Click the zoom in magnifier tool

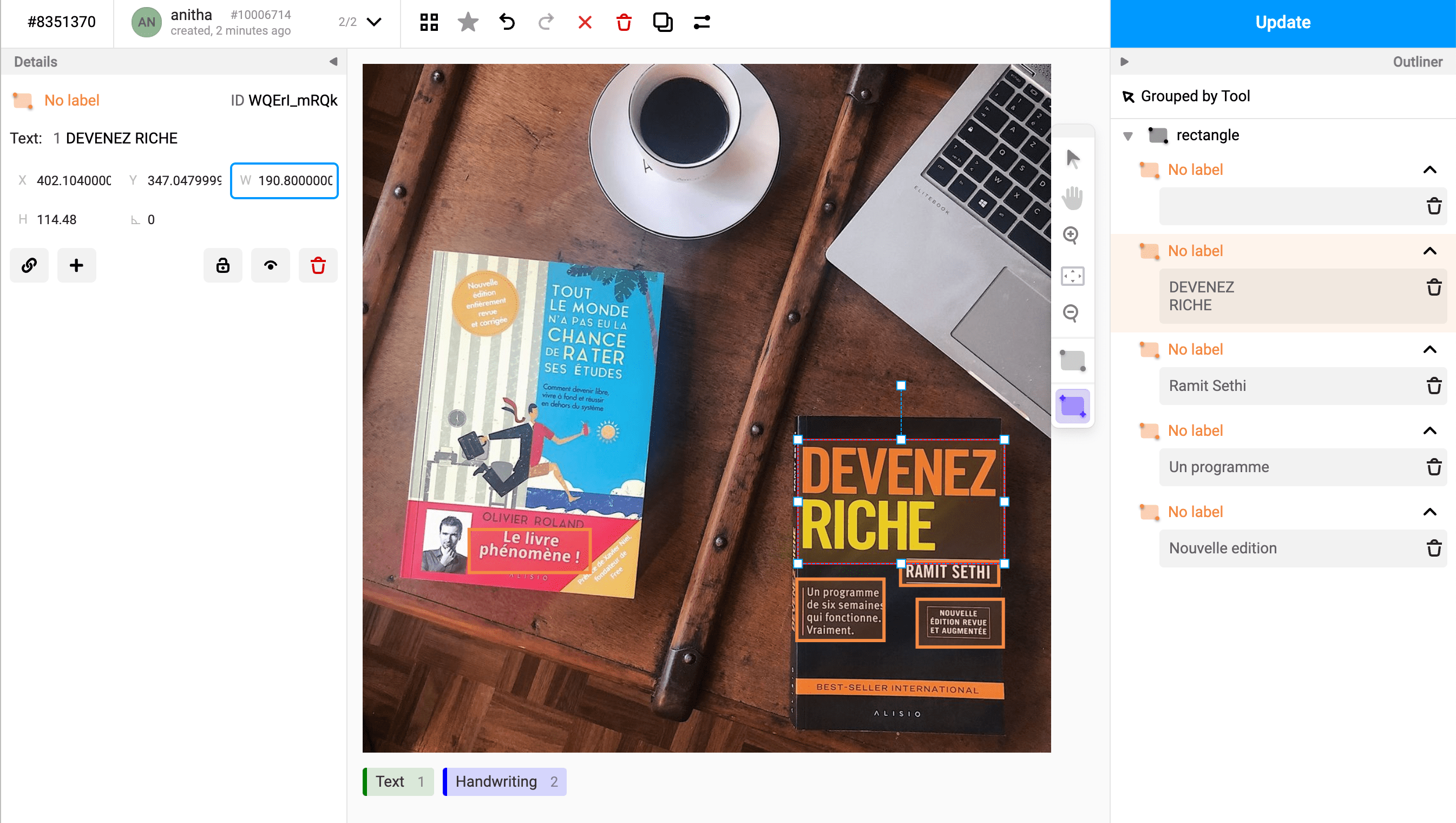pos(1072,235)
